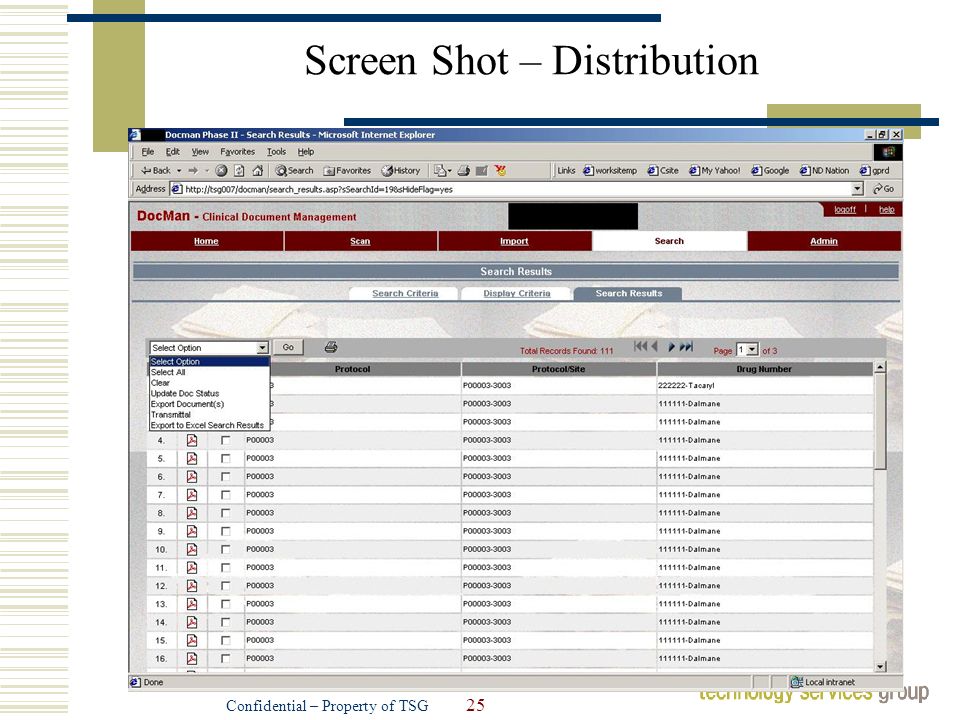
Task: Check the box for row 6
Action: pos(225,476)
